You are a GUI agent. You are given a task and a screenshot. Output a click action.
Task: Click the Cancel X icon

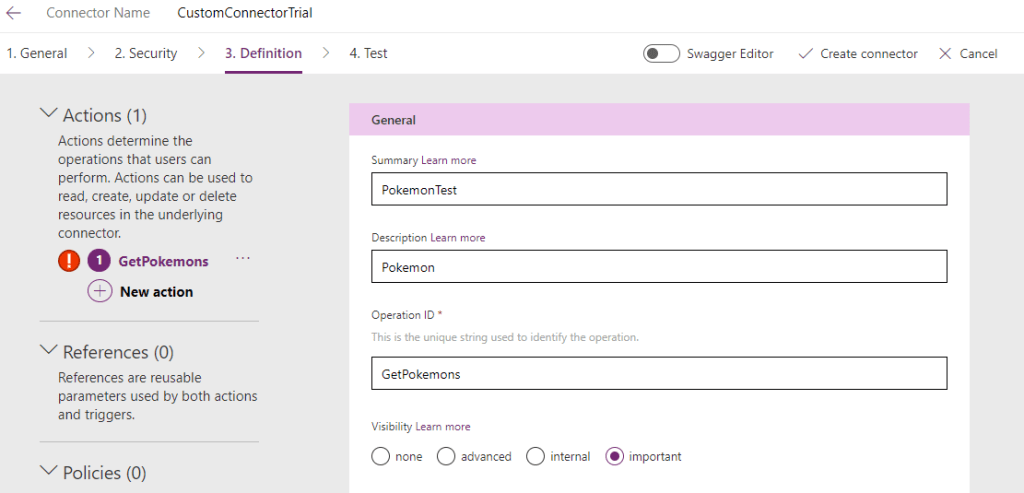[945, 54]
